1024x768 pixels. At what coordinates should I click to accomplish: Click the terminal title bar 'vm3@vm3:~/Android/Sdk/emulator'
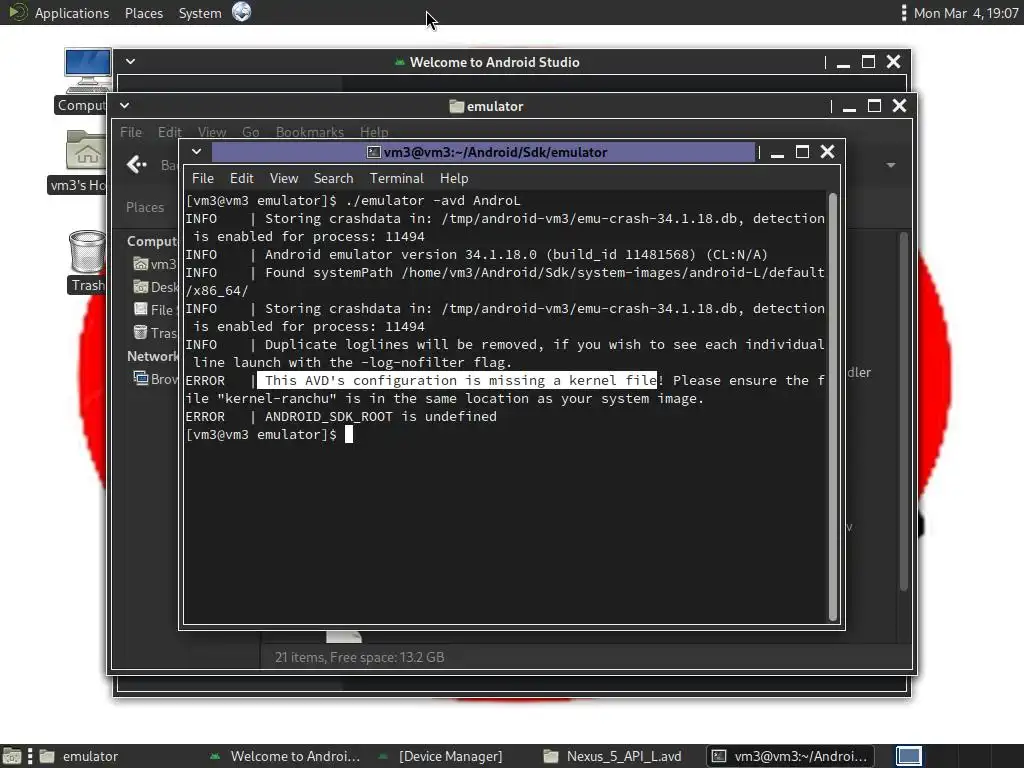point(495,152)
